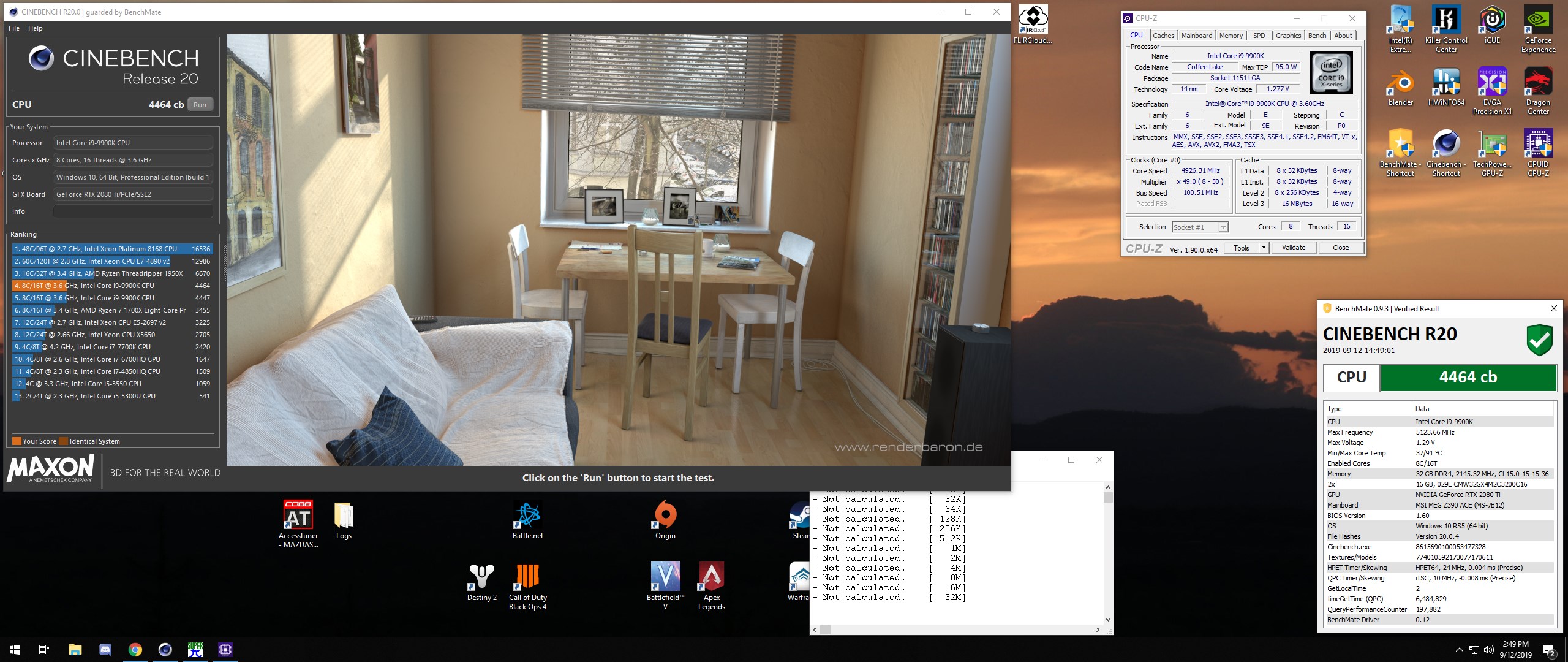Image resolution: width=1568 pixels, height=662 pixels.
Task: Open Discord from the taskbar
Action: (x=105, y=650)
